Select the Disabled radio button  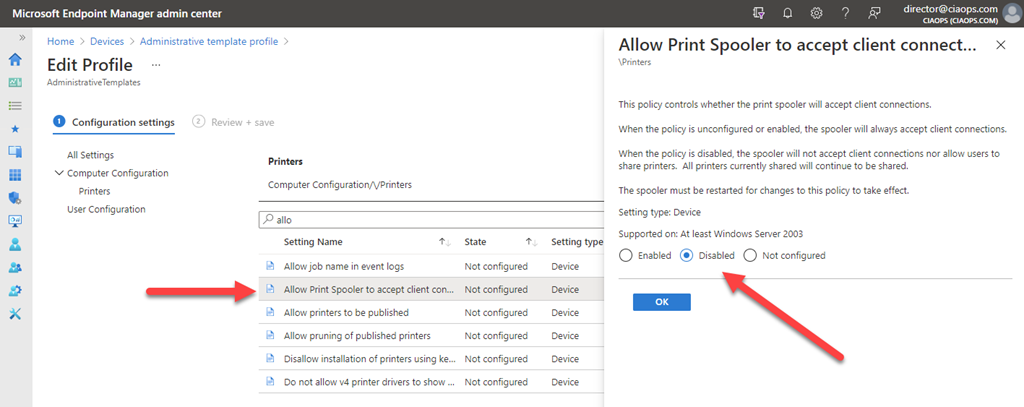click(x=687, y=255)
